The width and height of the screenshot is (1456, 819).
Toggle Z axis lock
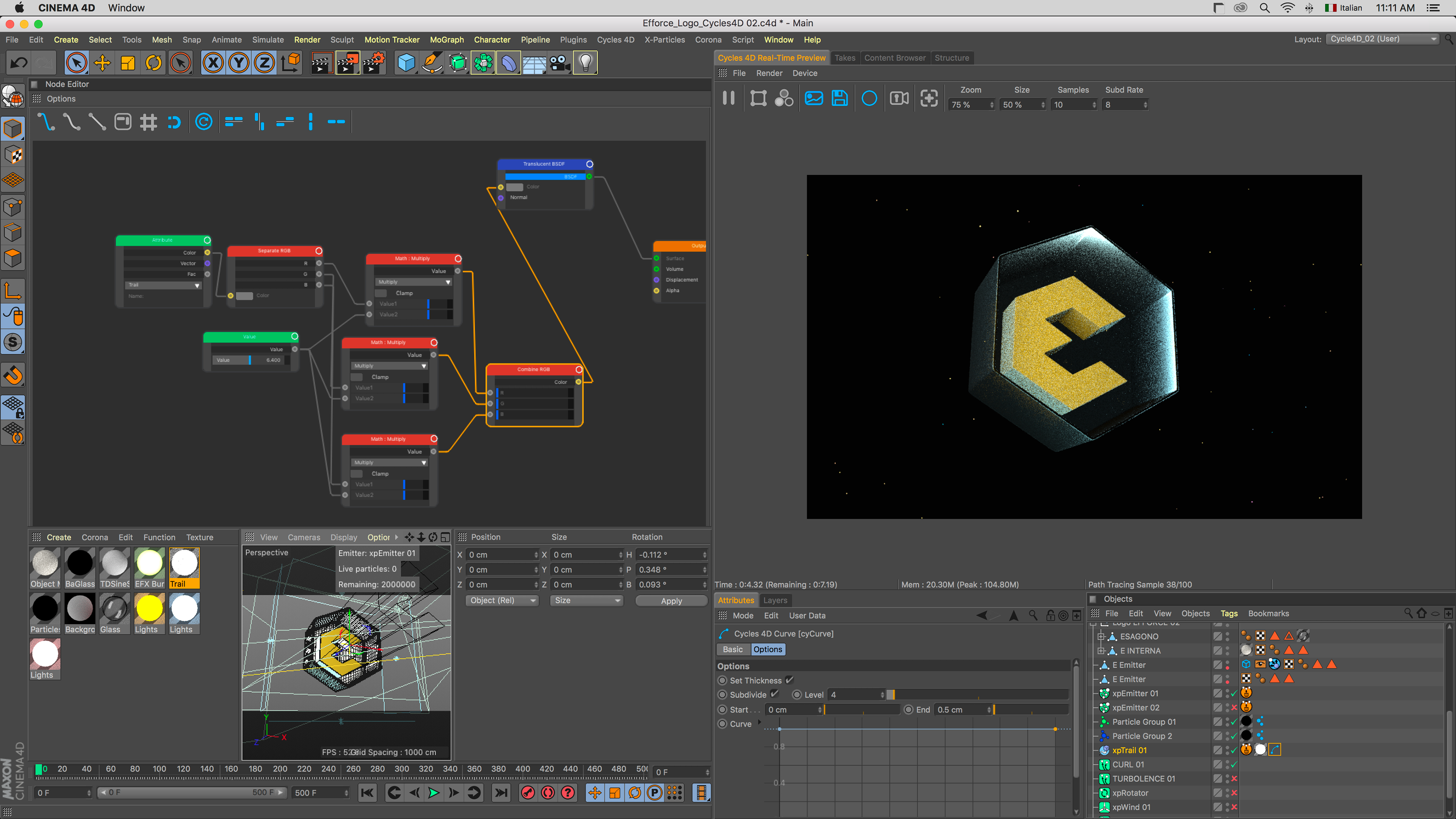tap(265, 63)
